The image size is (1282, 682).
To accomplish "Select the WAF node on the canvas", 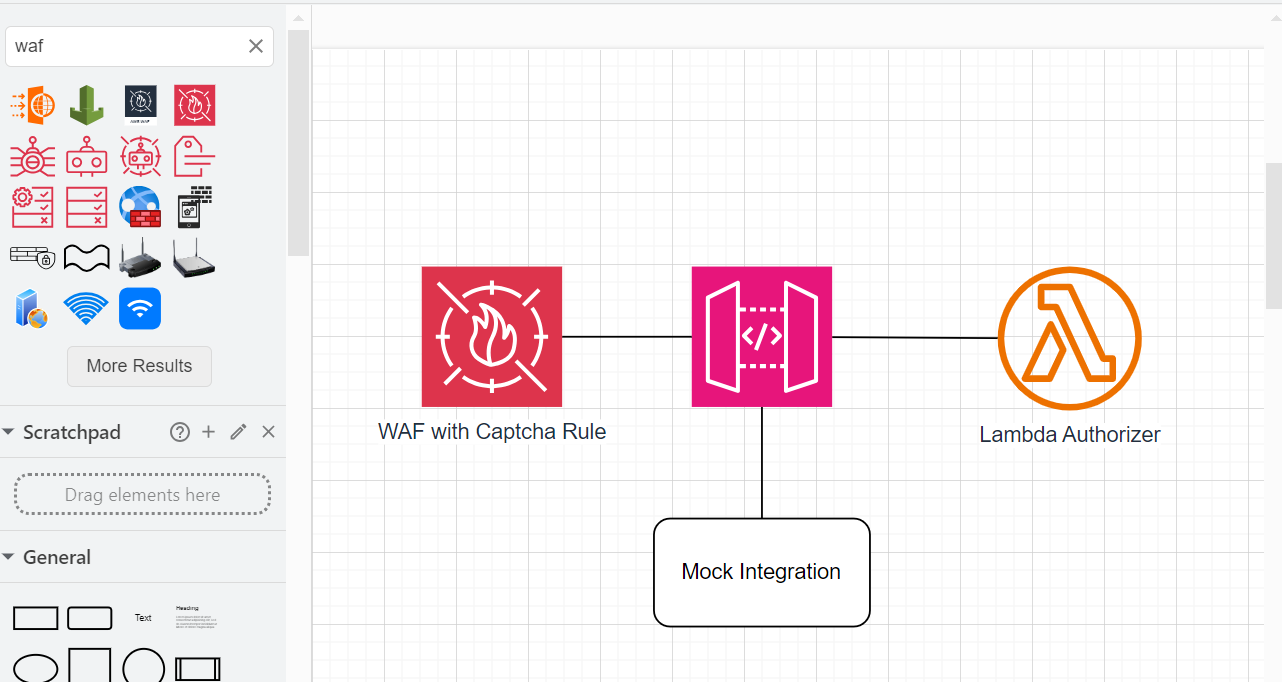I will click(492, 337).
